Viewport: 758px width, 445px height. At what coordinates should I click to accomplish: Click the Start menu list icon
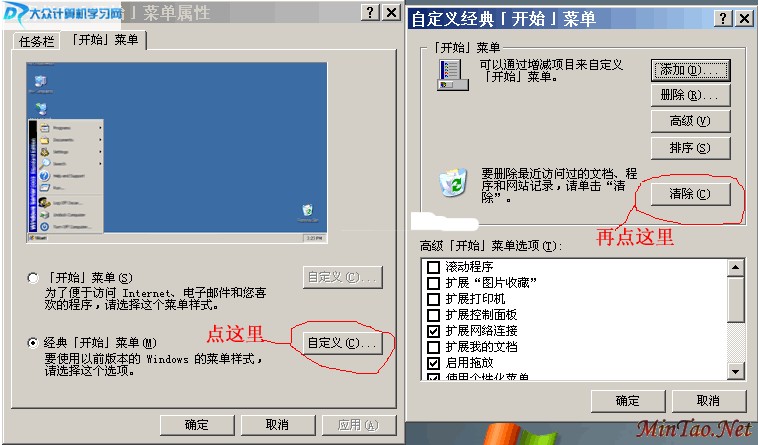(x=452, y=75)
